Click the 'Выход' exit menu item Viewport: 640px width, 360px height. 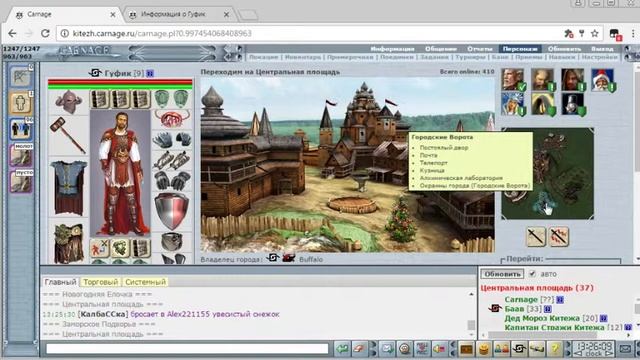pos(602,49)
